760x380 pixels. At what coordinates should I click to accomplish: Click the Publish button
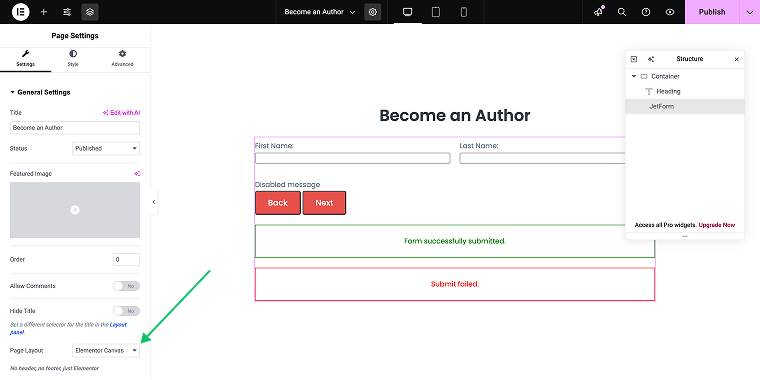[x=712, y=12]
